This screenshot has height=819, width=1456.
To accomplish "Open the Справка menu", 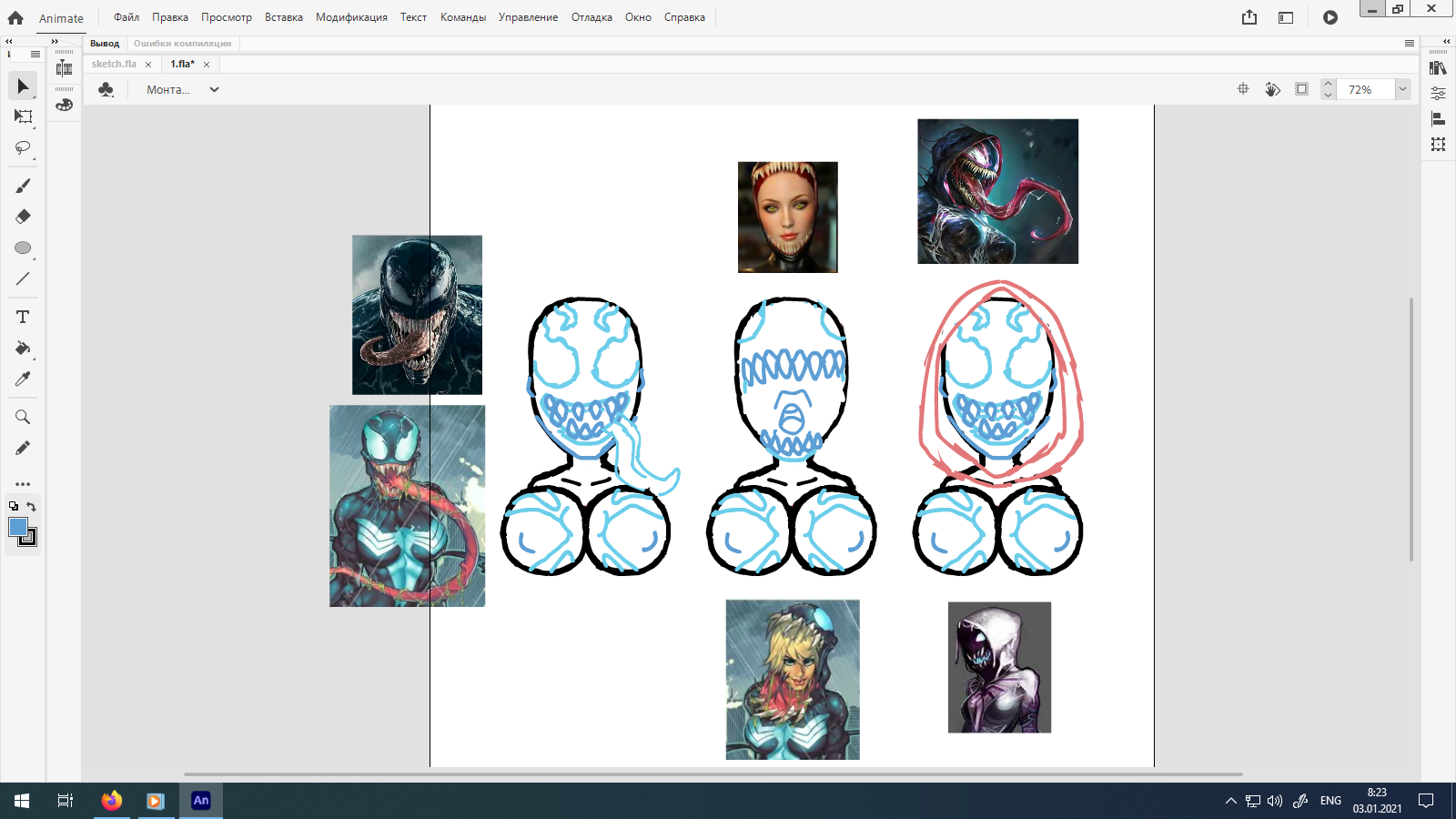I will point(684,17).
